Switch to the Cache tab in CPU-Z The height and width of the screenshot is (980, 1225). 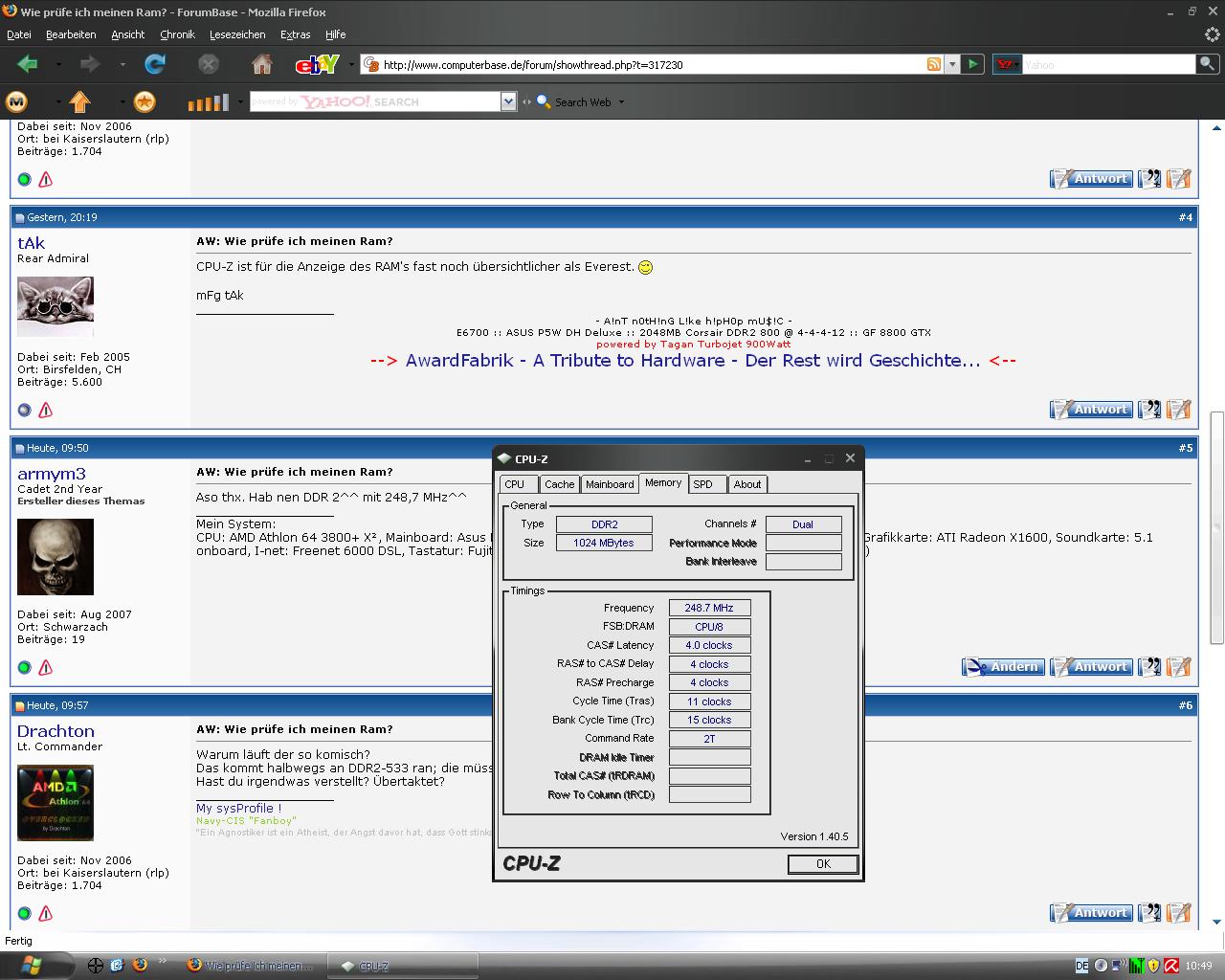pyautogui.click(x=560, y=484)
